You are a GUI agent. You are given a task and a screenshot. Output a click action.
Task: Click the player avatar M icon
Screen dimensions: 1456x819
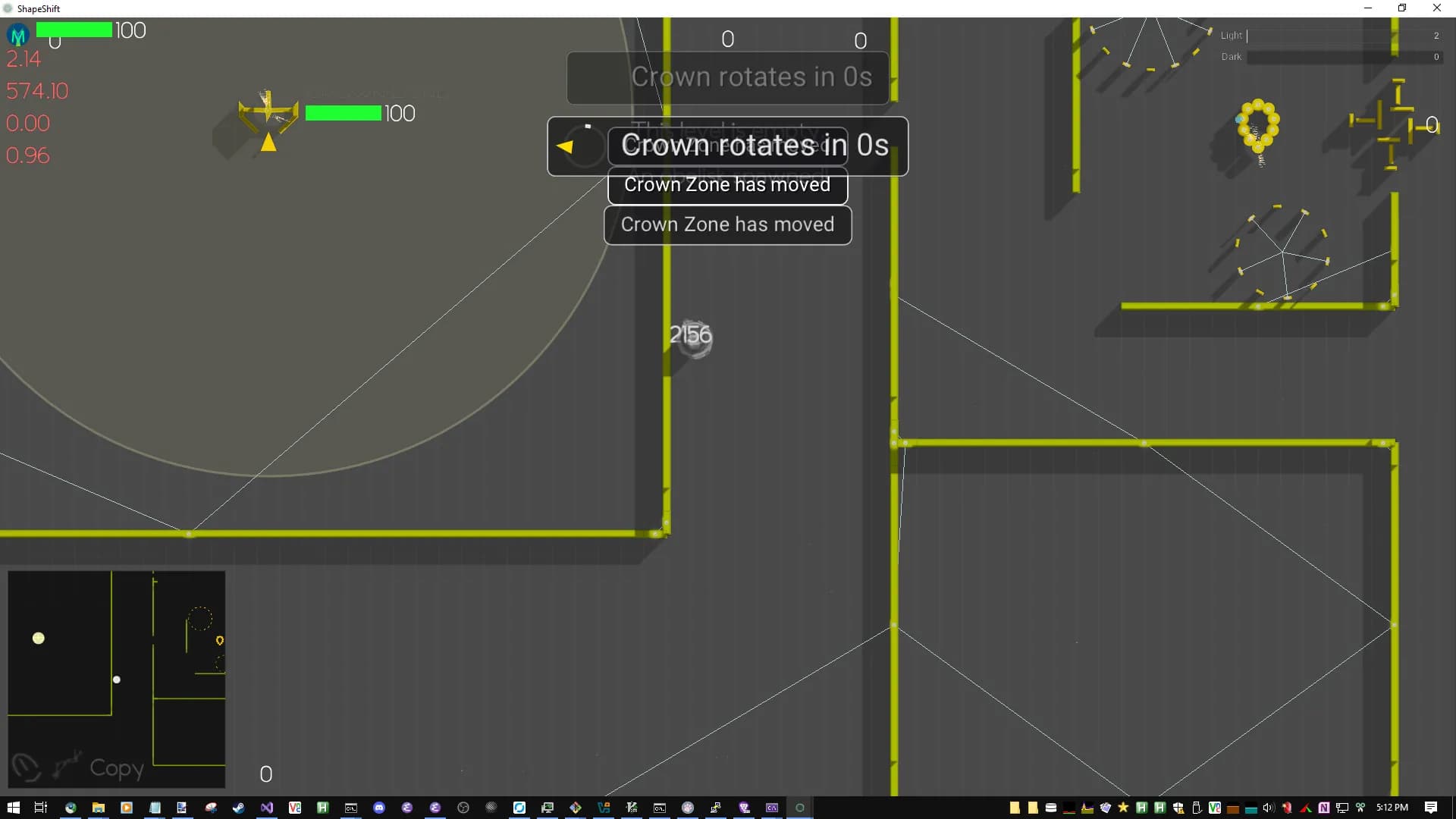(x=18, y=35)
